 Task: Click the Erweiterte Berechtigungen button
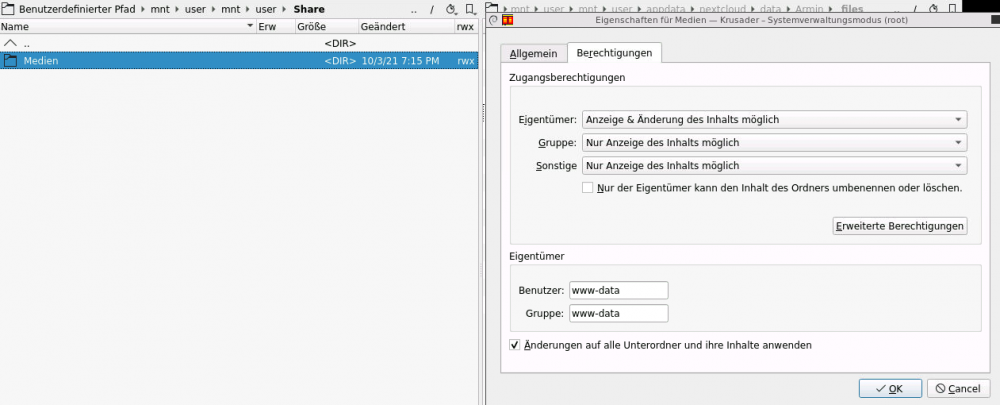(x=900, y=226)
